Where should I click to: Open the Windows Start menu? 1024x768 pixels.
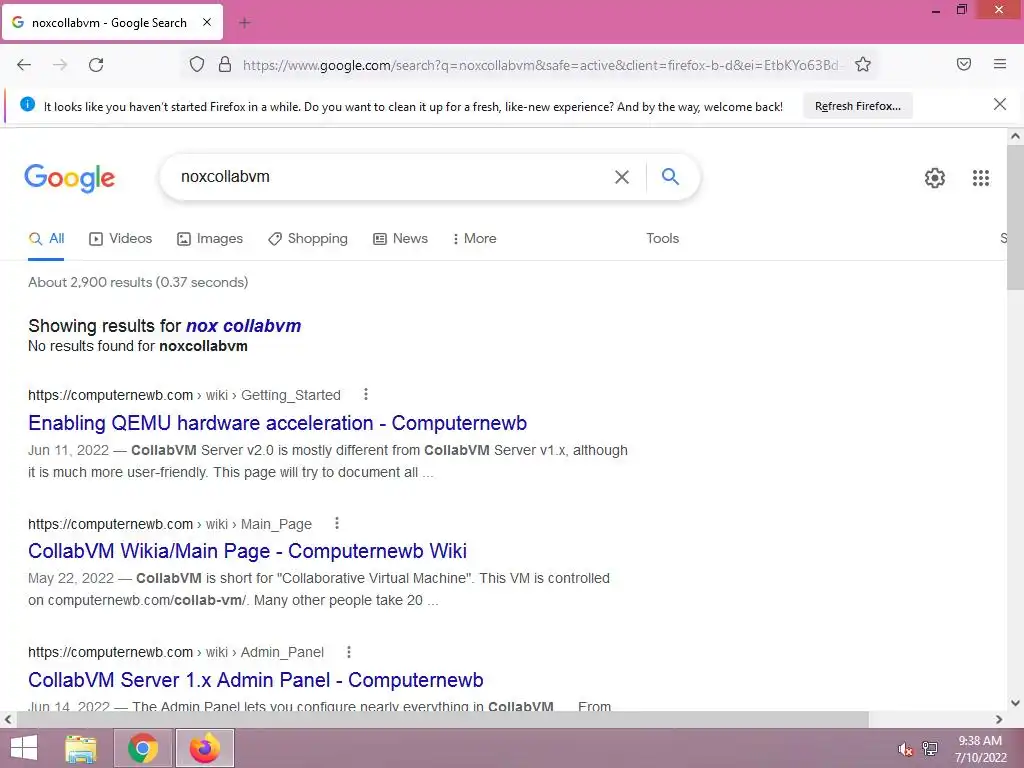(x=24, y=748)
